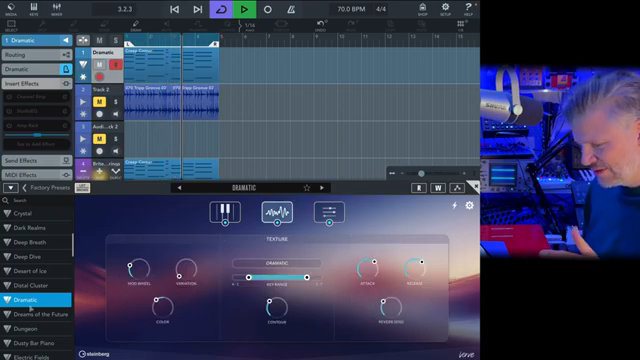Jump to previous locator
This screenshot has width=640, height=360.
point(174,9)
